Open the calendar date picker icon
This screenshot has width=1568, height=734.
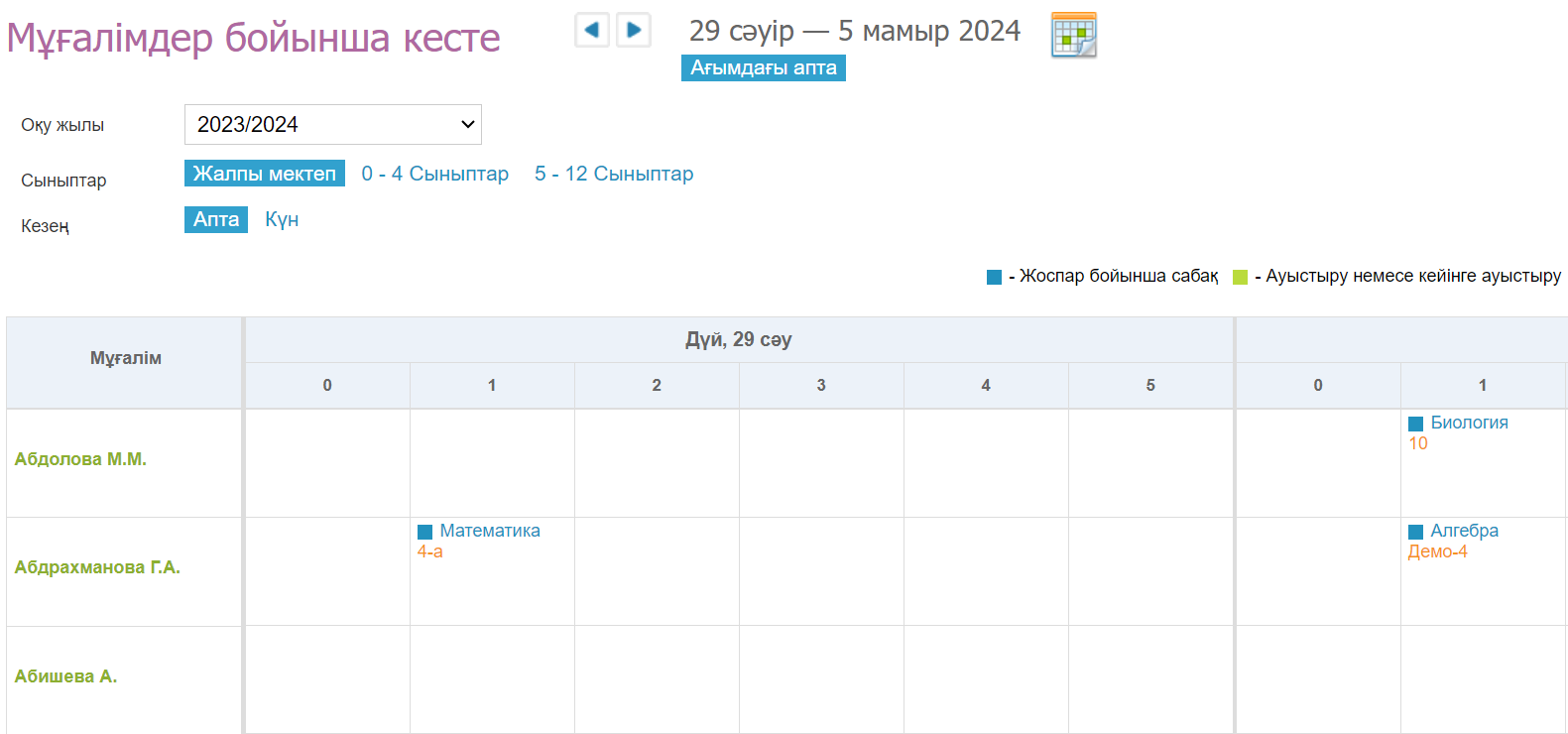tap(1073, 36)
